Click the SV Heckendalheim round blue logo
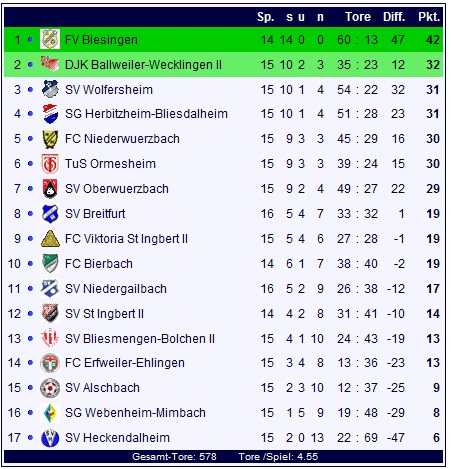 click(50, 438)
